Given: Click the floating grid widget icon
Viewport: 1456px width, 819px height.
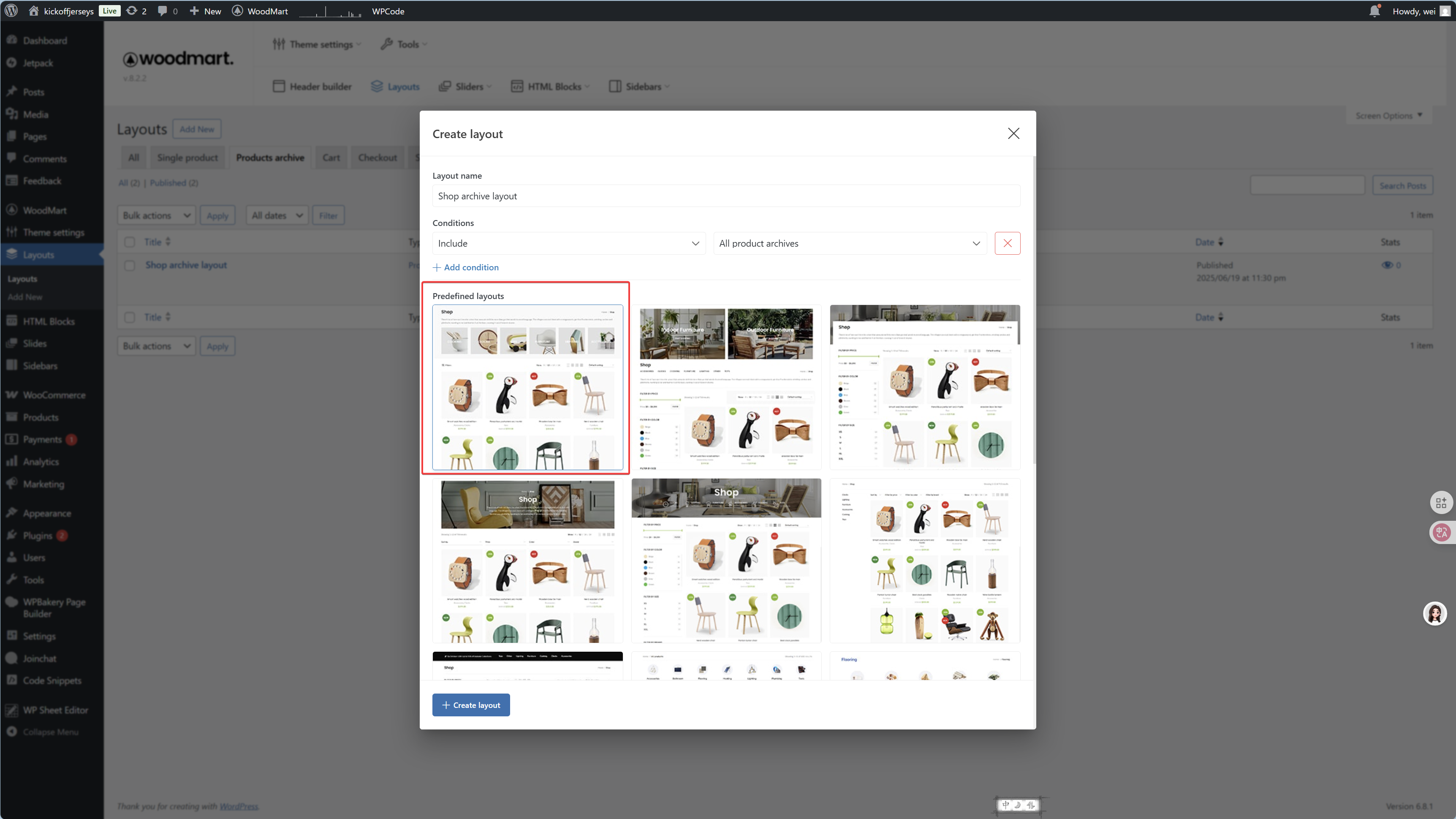Looking at the screenshot, I should tap(1441, 502).
